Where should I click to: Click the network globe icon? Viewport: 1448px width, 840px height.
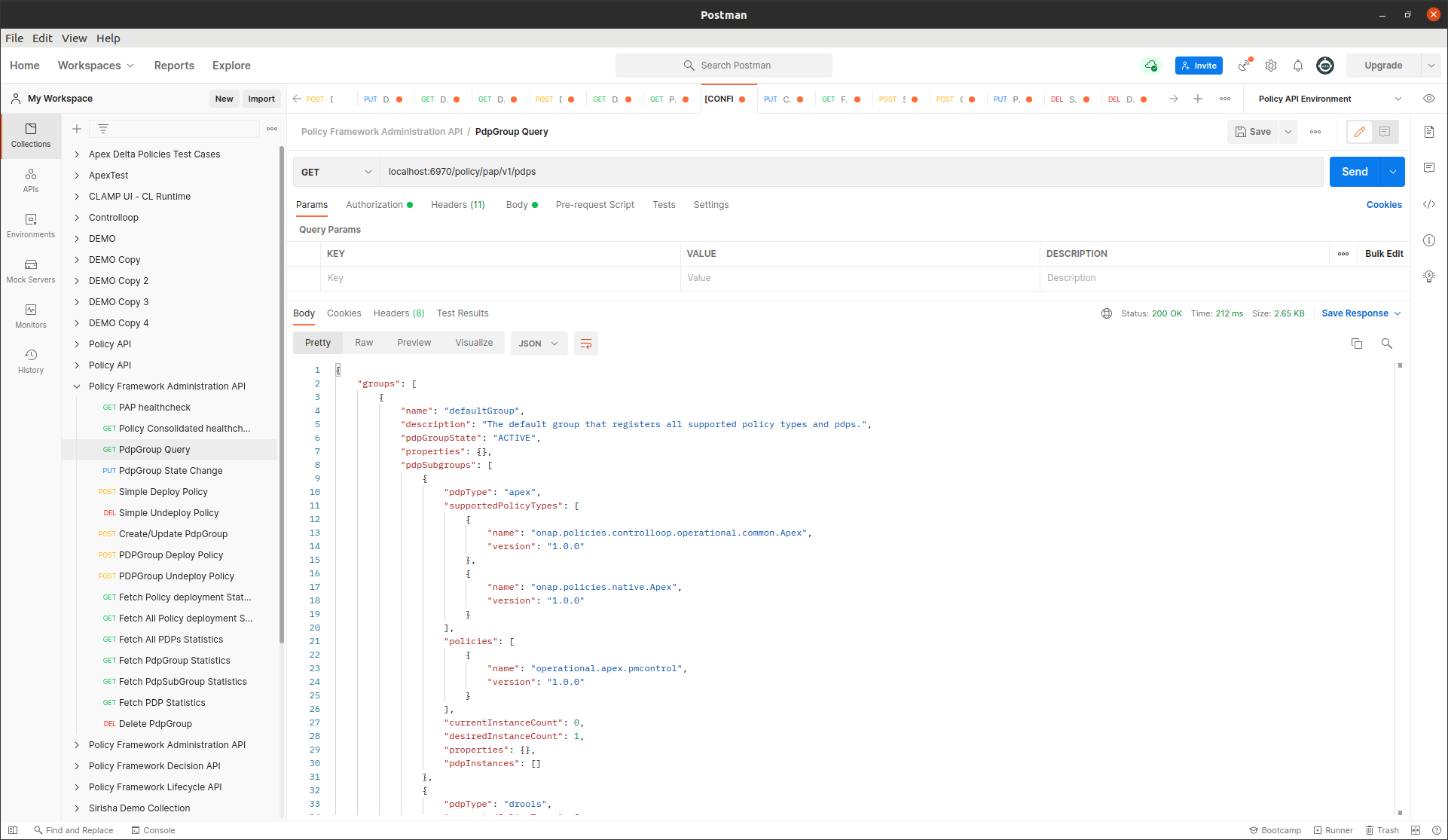click(x=1107, y=313)
